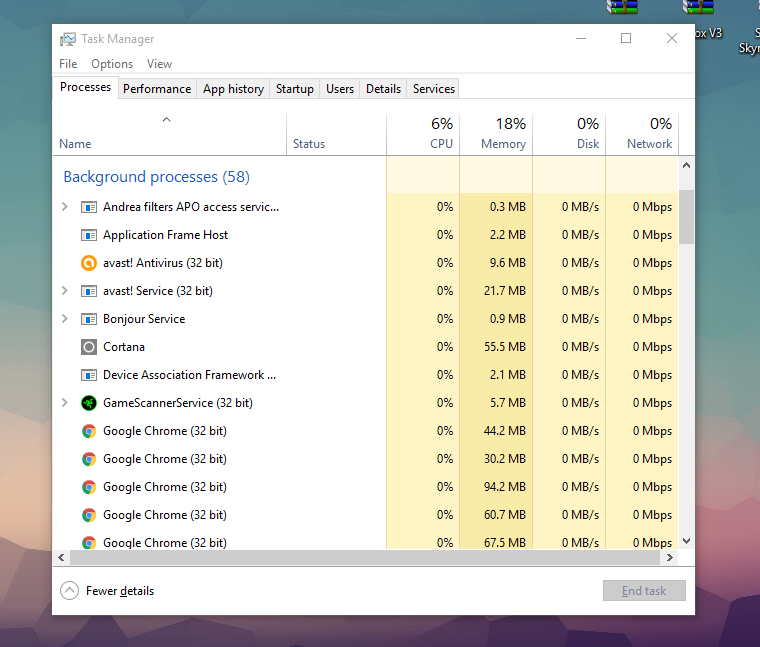The height and width of the screenshot is (647, 760).
Task: Sort processes by Disk column header
Action: coord(570,134)
